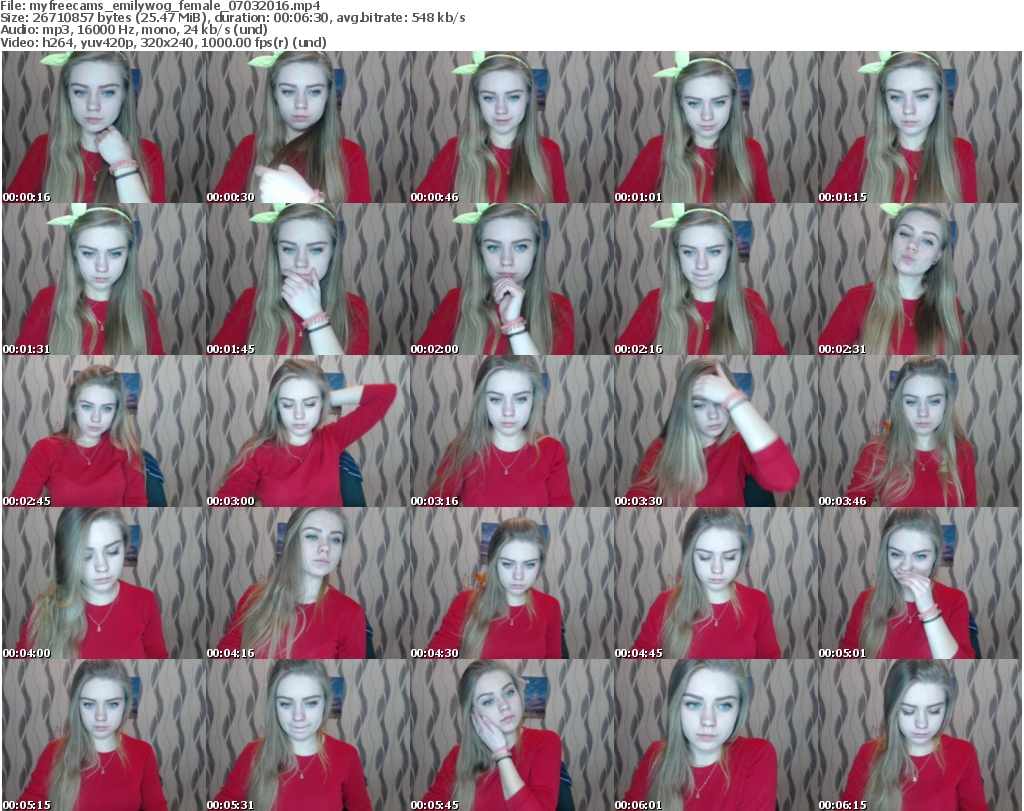The height and width of the screenshot is (811, 1024).
Task: Pick the thumbnail frame stamped 00:03:00
Action: point(308,432)
